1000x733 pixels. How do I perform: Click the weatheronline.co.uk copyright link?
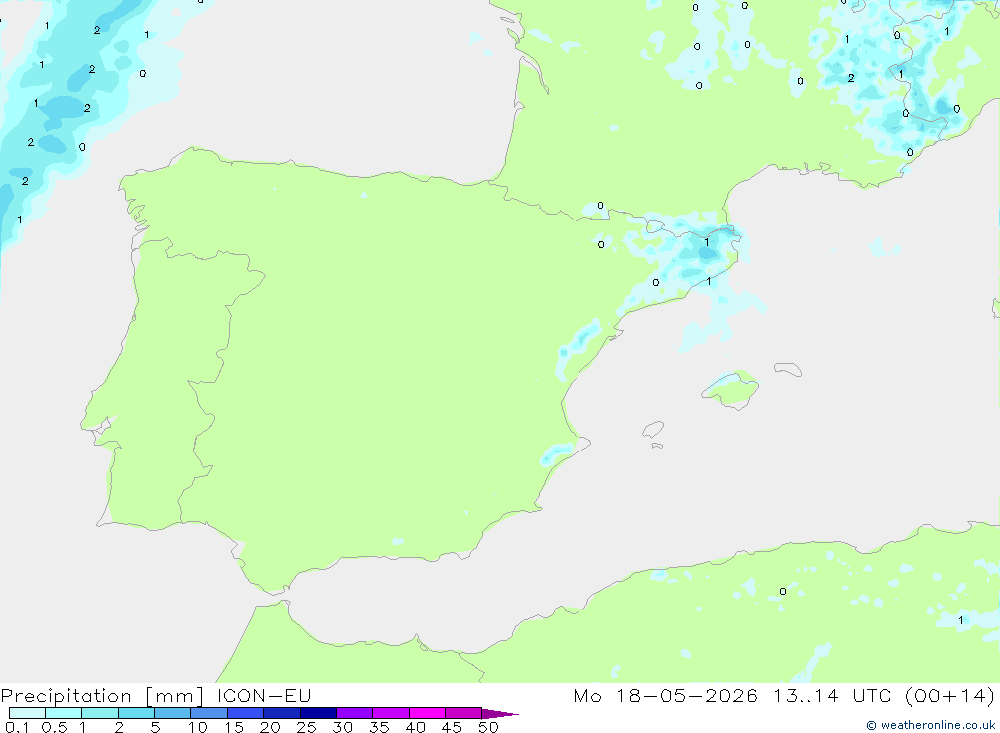[x=930, y=725]
